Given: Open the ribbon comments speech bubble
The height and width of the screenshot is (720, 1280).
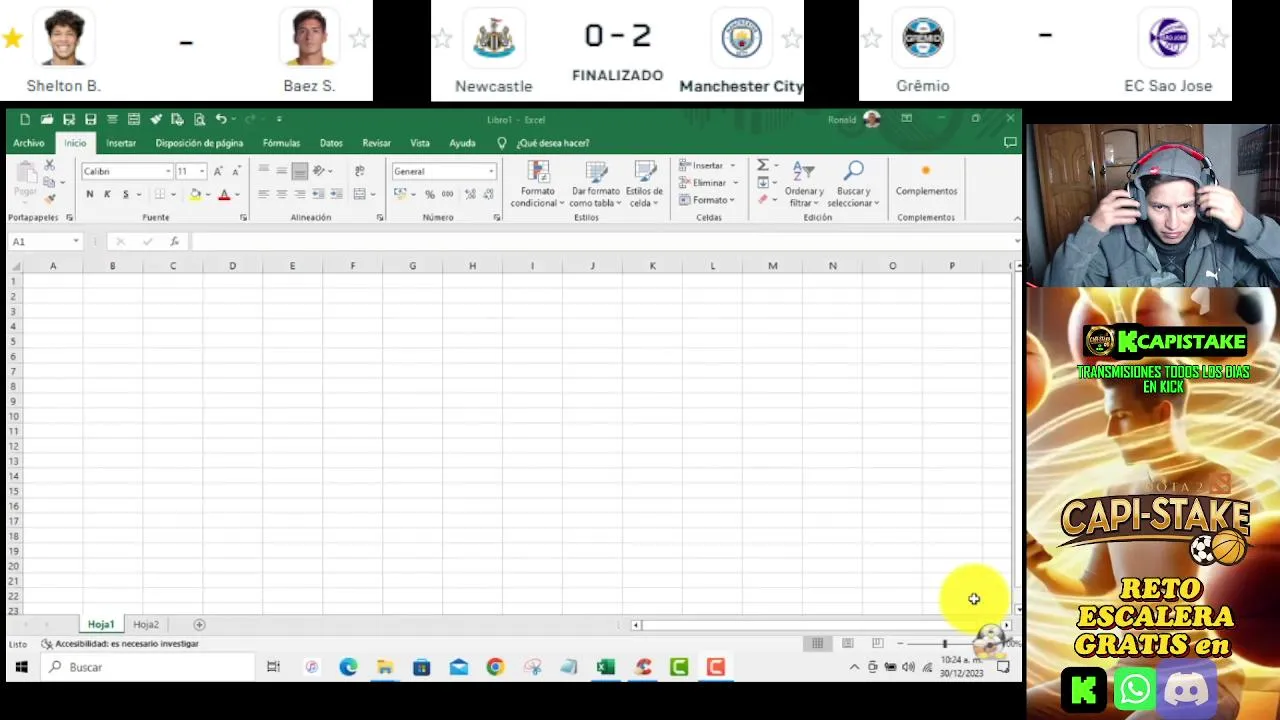Looking at the screenshot, I should tap(1010, 143).
